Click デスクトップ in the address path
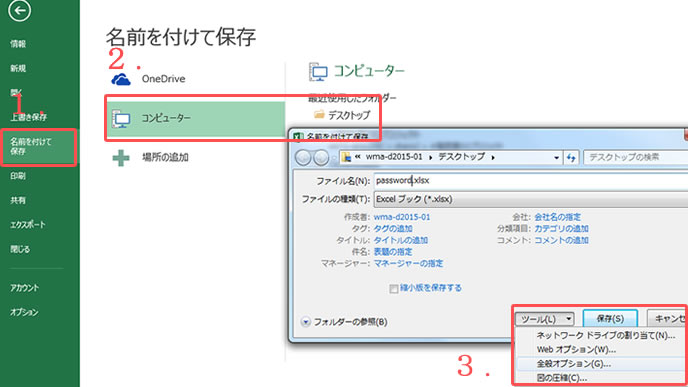Image resolution: width=688 pixels, height=387 pixels. [462, 157]
